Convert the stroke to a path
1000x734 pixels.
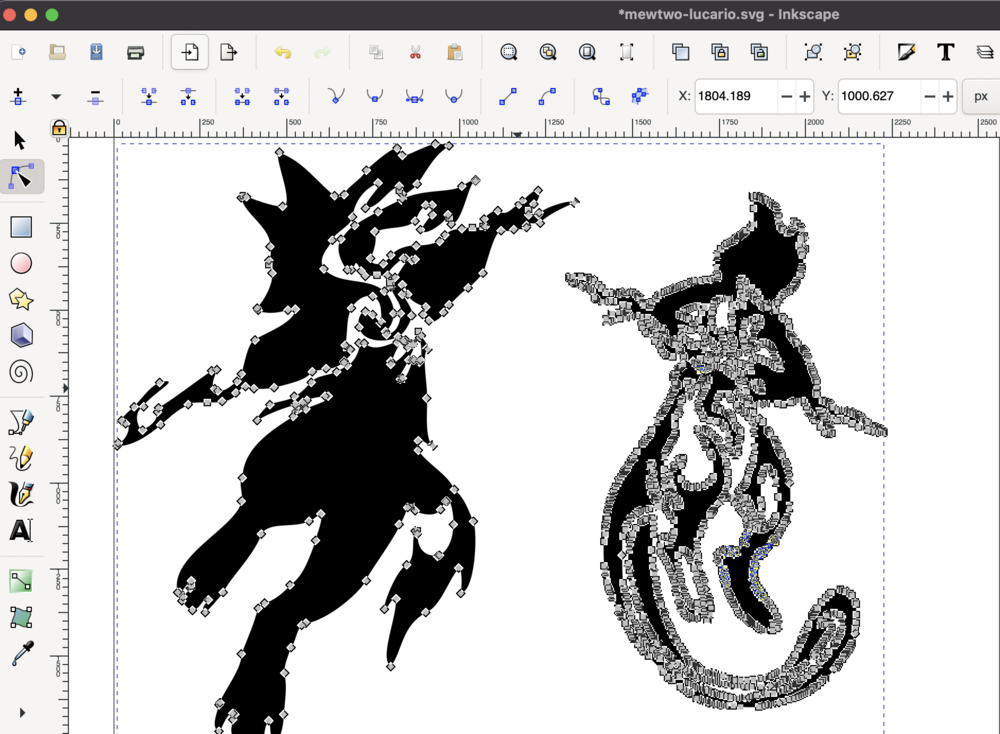click(x=640, y=96)
